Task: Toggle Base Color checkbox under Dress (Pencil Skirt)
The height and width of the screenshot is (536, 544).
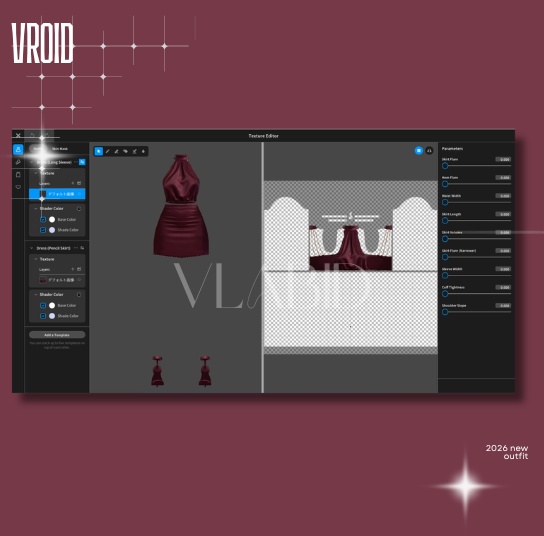Action: 43,306
